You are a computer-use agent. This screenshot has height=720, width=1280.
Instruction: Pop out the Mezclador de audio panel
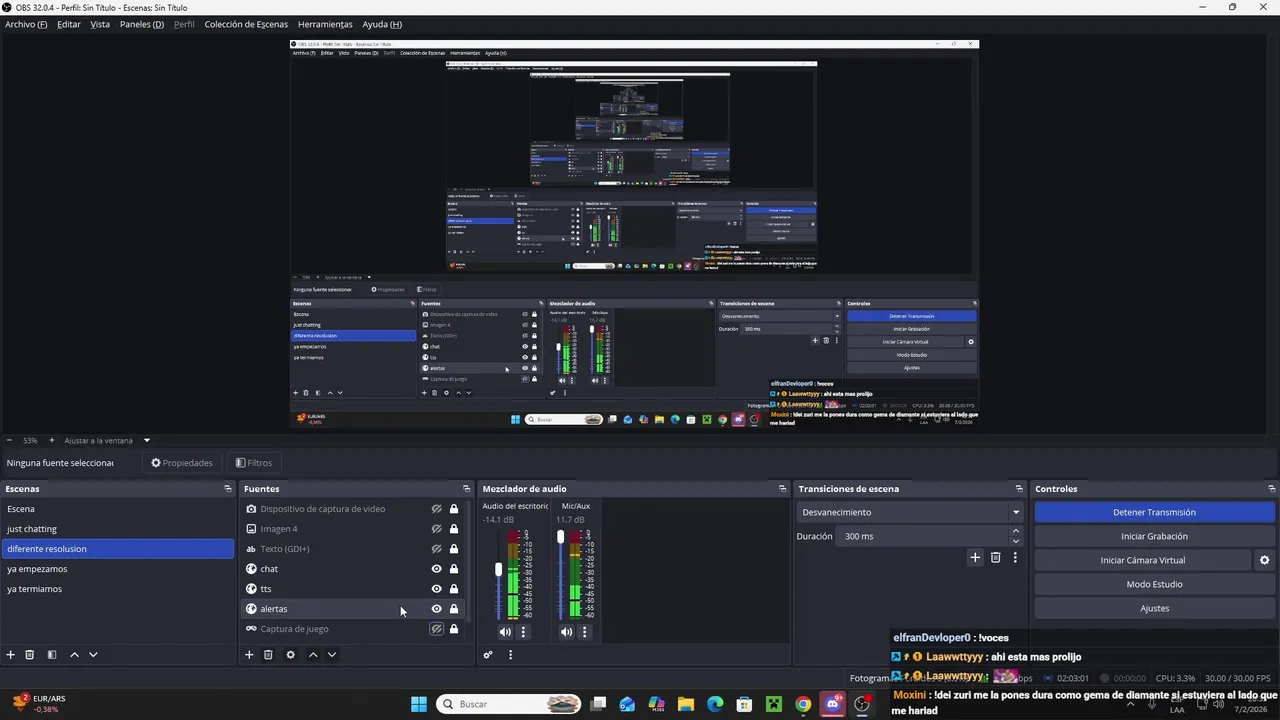[782, 489]
